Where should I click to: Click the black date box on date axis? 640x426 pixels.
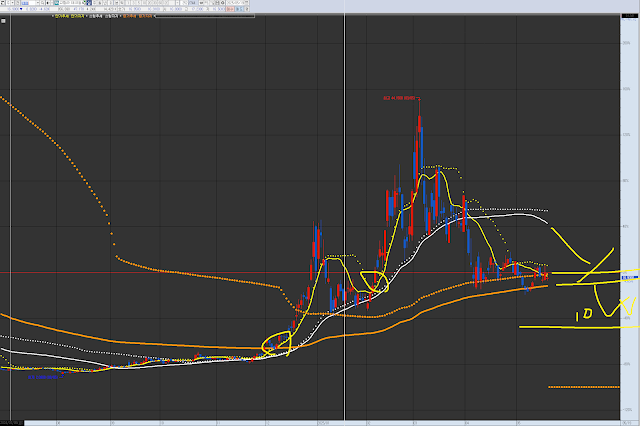tap(12, 423)
